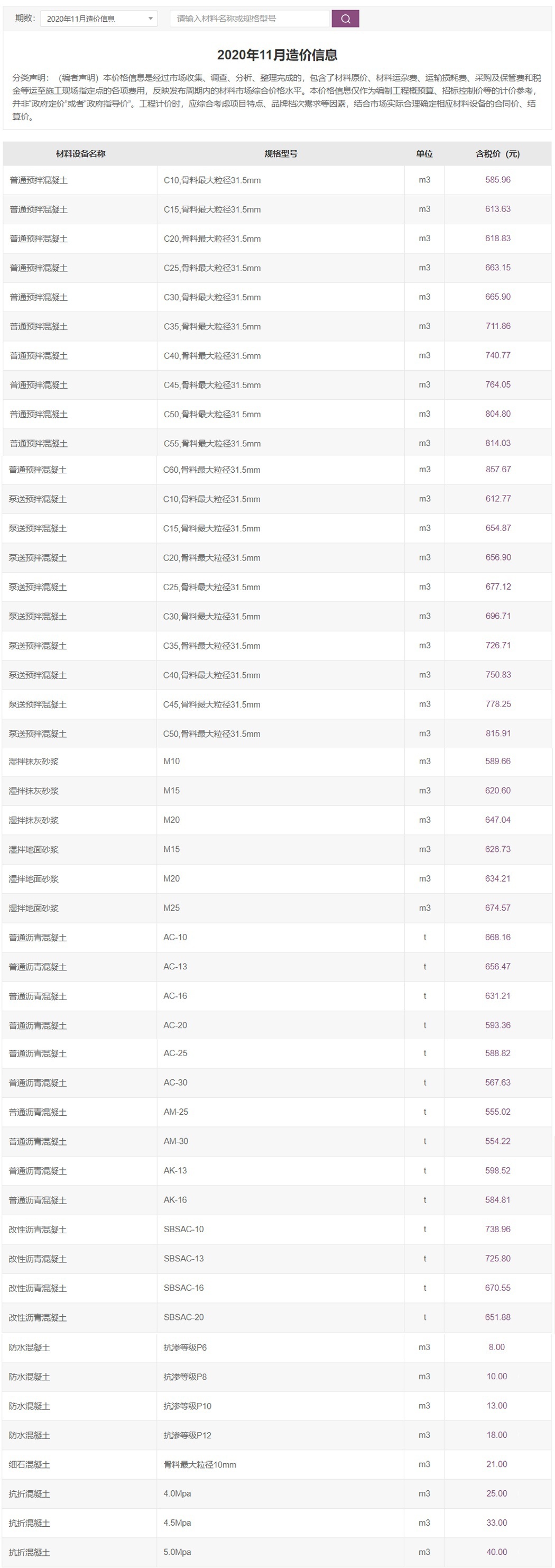Select the 泵送预拌混凝土 C30 row
This screenshot has height=1568, width=555.
pos(38,617)
